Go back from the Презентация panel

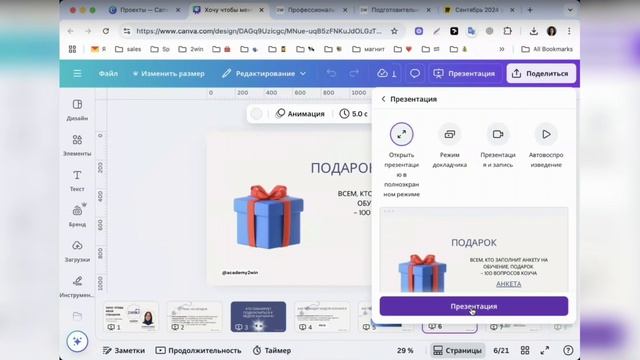coord(383,99)
